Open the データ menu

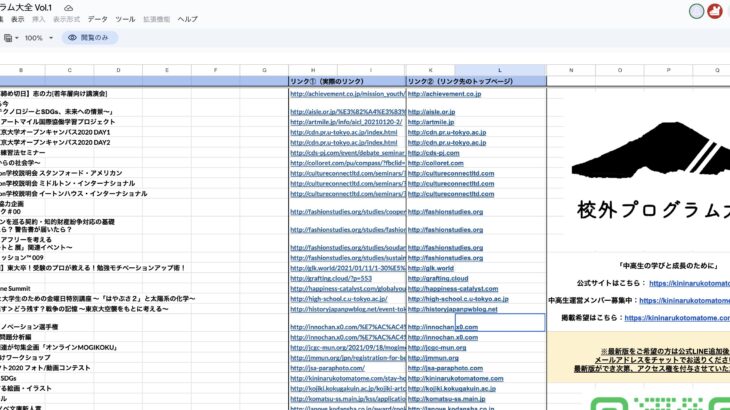pos(97,19)
